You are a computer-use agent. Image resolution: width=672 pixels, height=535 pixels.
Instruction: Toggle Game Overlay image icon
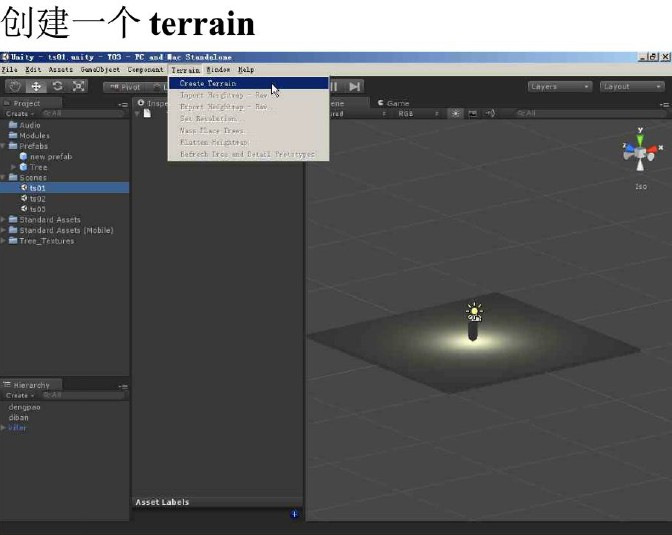coord(472,114)
